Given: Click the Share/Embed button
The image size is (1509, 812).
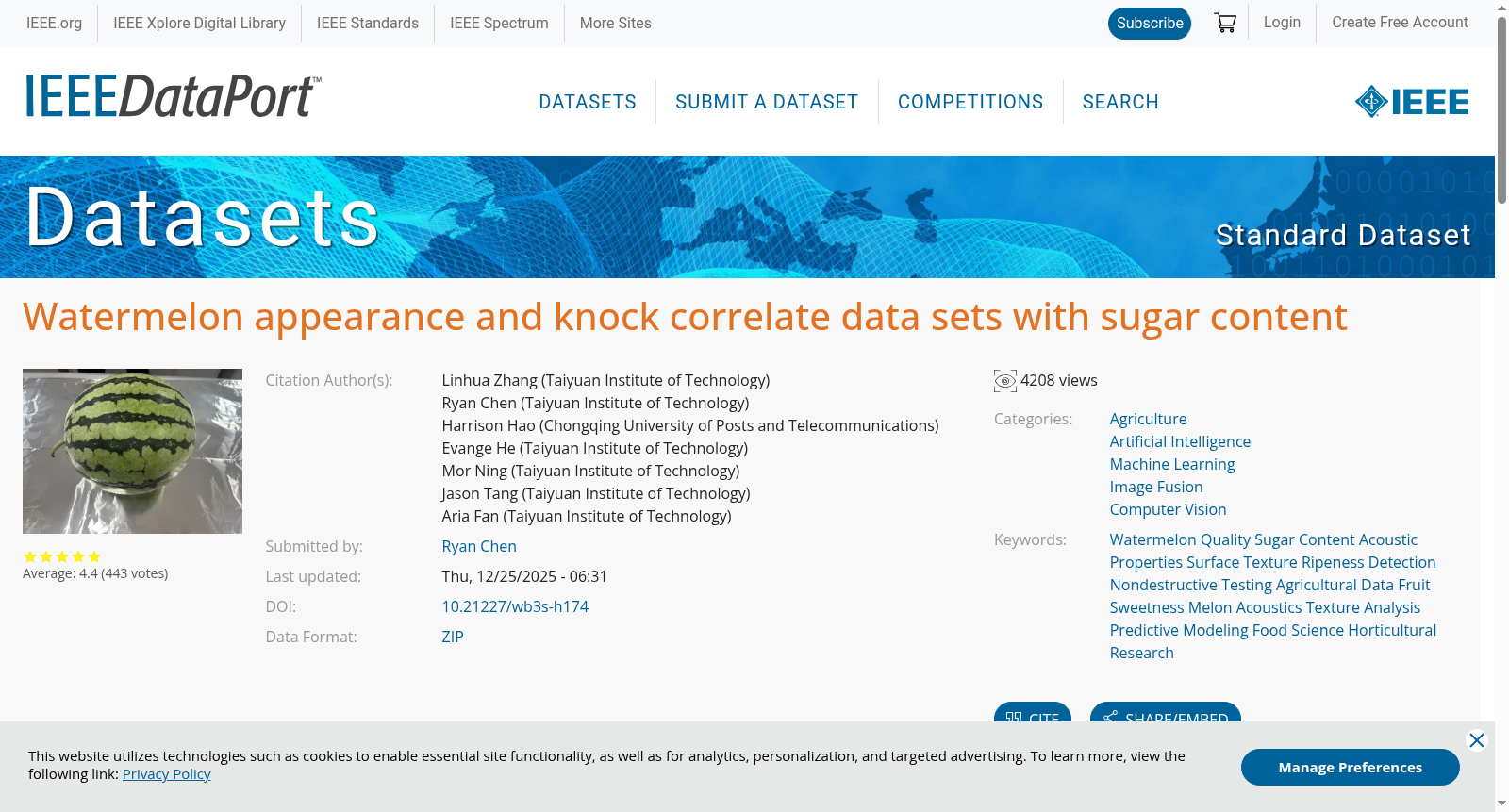Looking at the screenshot, I should 1166,713.
